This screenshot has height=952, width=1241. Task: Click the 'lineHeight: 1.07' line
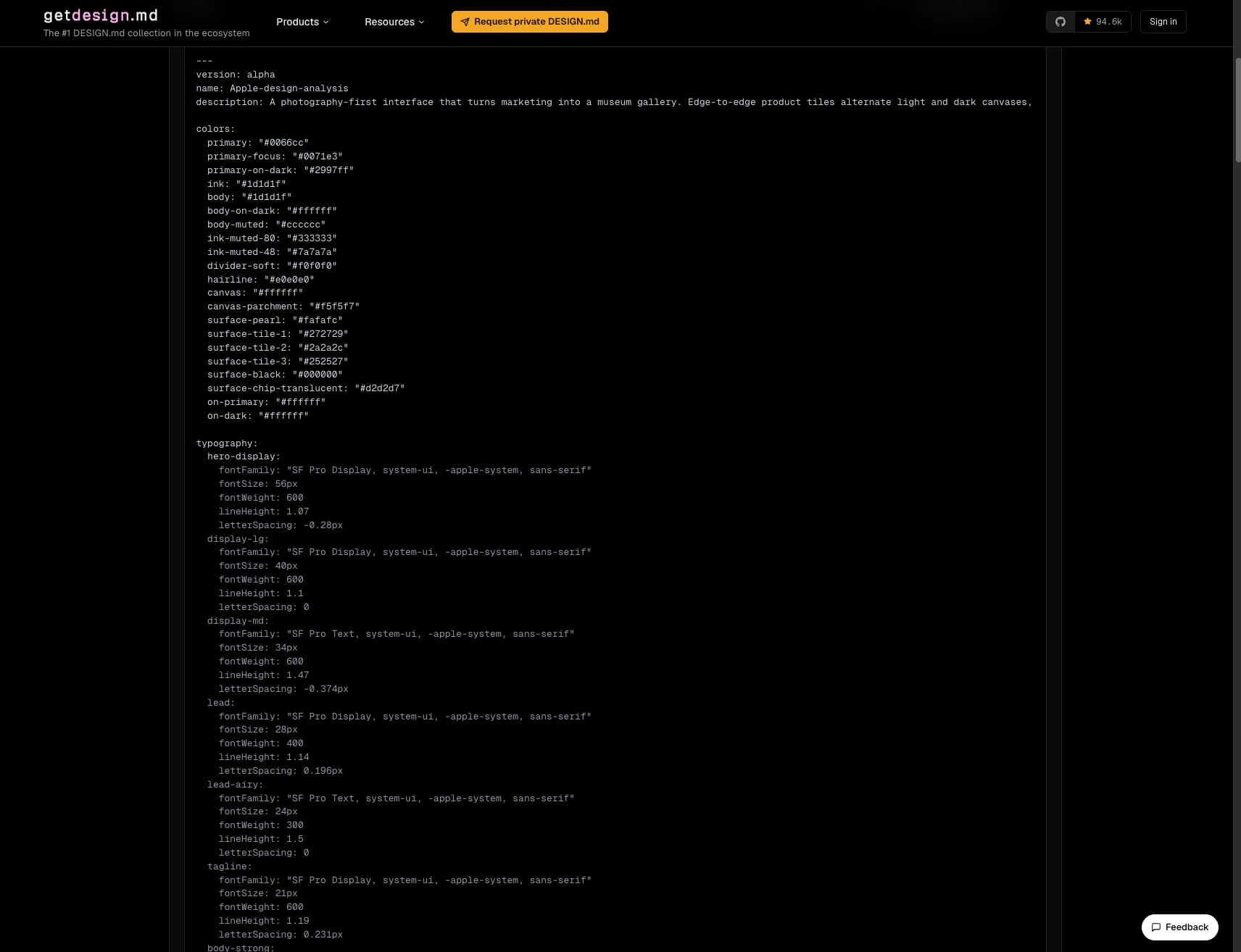coord(264,512)
